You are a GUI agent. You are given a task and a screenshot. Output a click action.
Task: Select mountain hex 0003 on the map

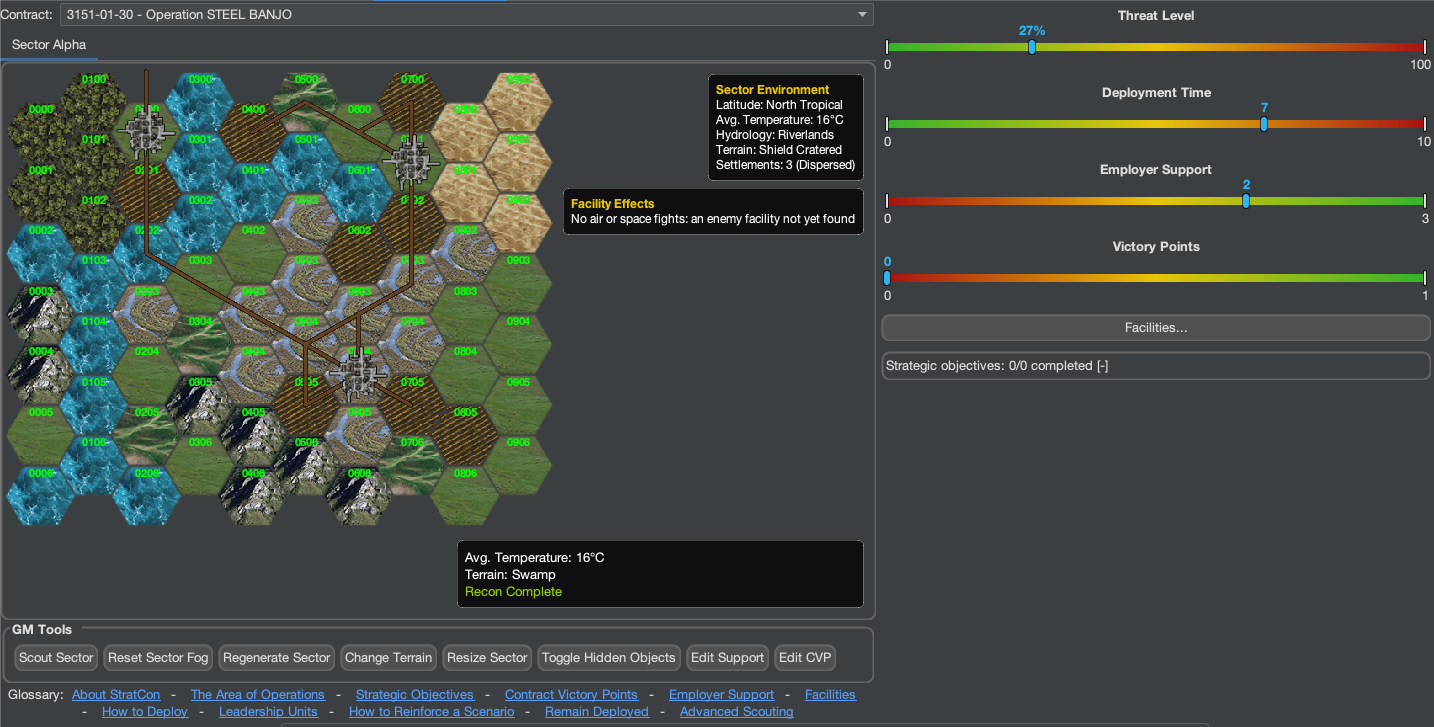(41, 313)
